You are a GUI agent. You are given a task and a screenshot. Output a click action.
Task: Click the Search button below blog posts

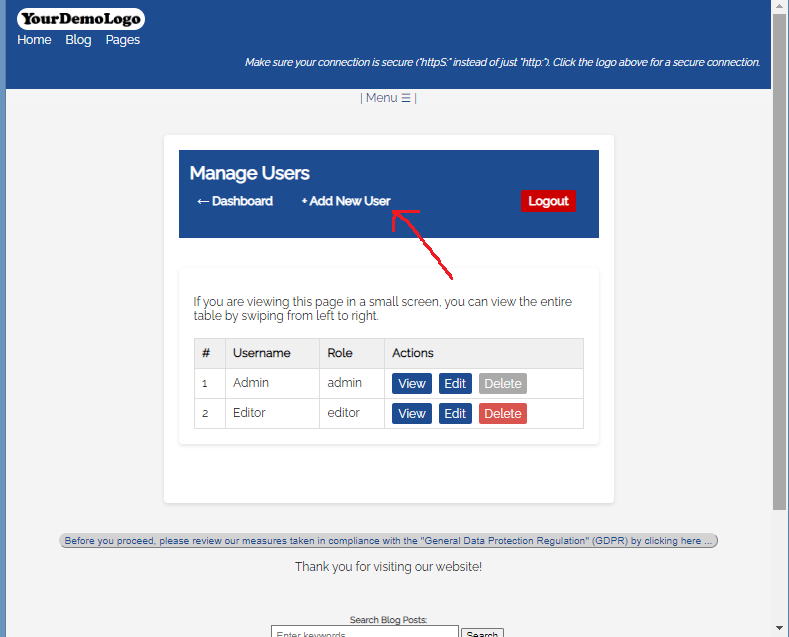coord(482,633)
